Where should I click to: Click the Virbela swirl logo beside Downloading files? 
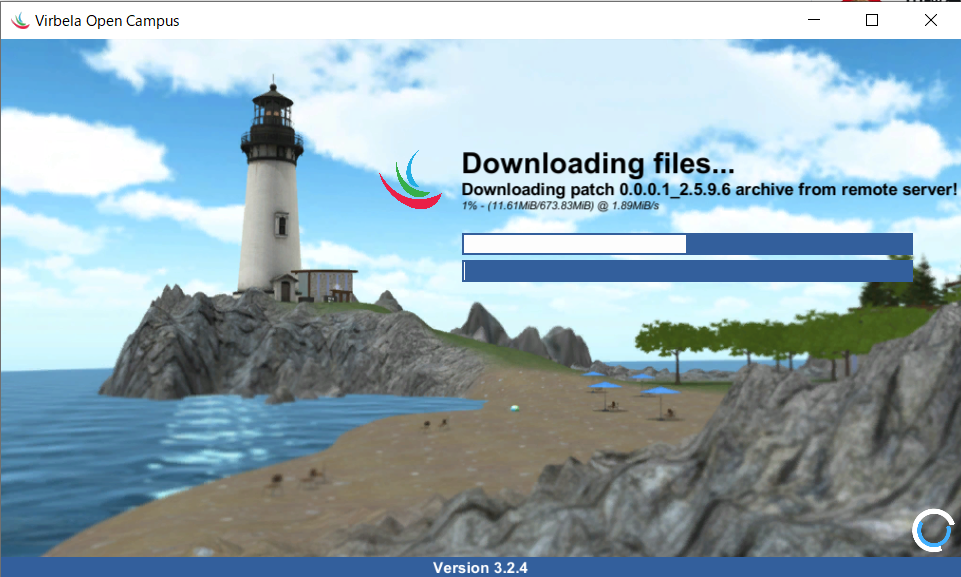pos(409,181)
